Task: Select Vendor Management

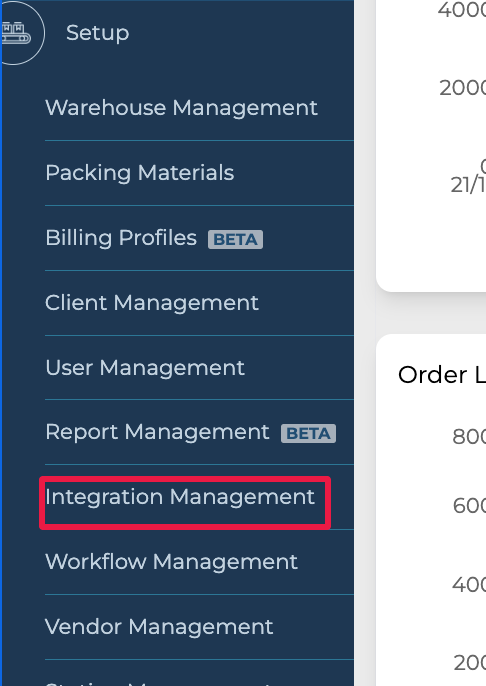Action: [x=159, y=626]
